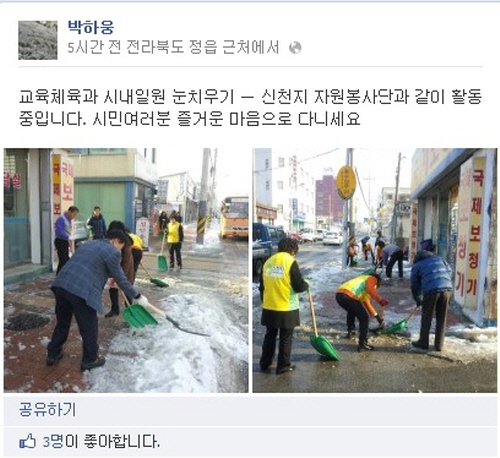Click the man in blue checkered jacket
The image size is (500, 458).
click(88, 299)
